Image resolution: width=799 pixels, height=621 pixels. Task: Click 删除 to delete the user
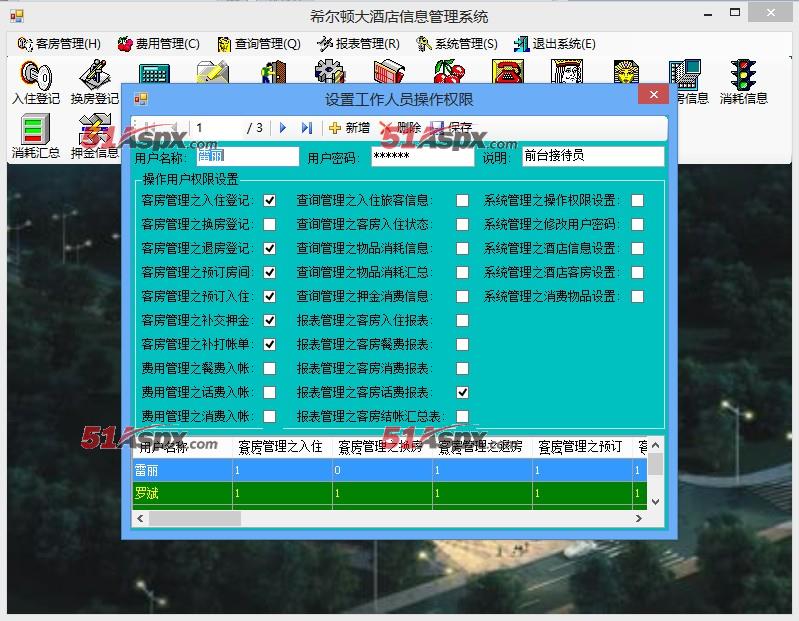click(402, 128)
